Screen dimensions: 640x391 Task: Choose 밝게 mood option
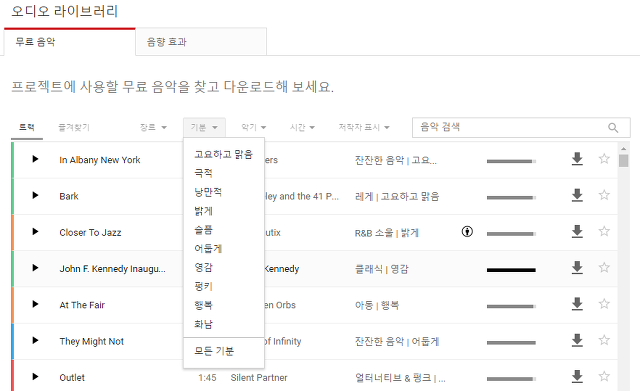tap(224, 211)
